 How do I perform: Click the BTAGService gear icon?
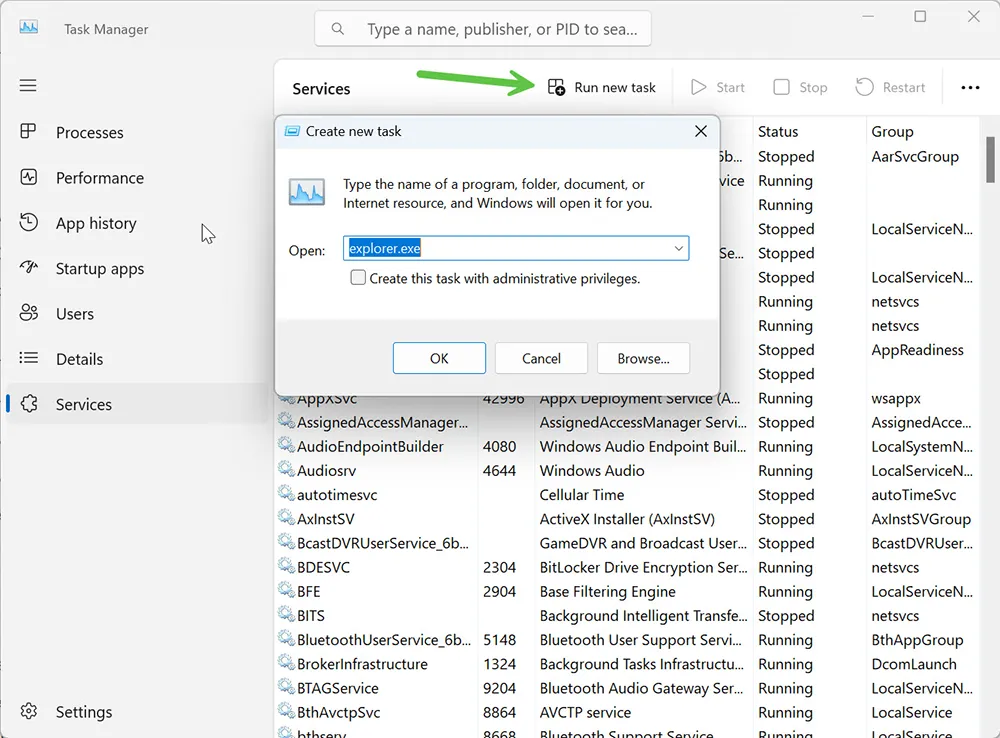tap(286, 687)
